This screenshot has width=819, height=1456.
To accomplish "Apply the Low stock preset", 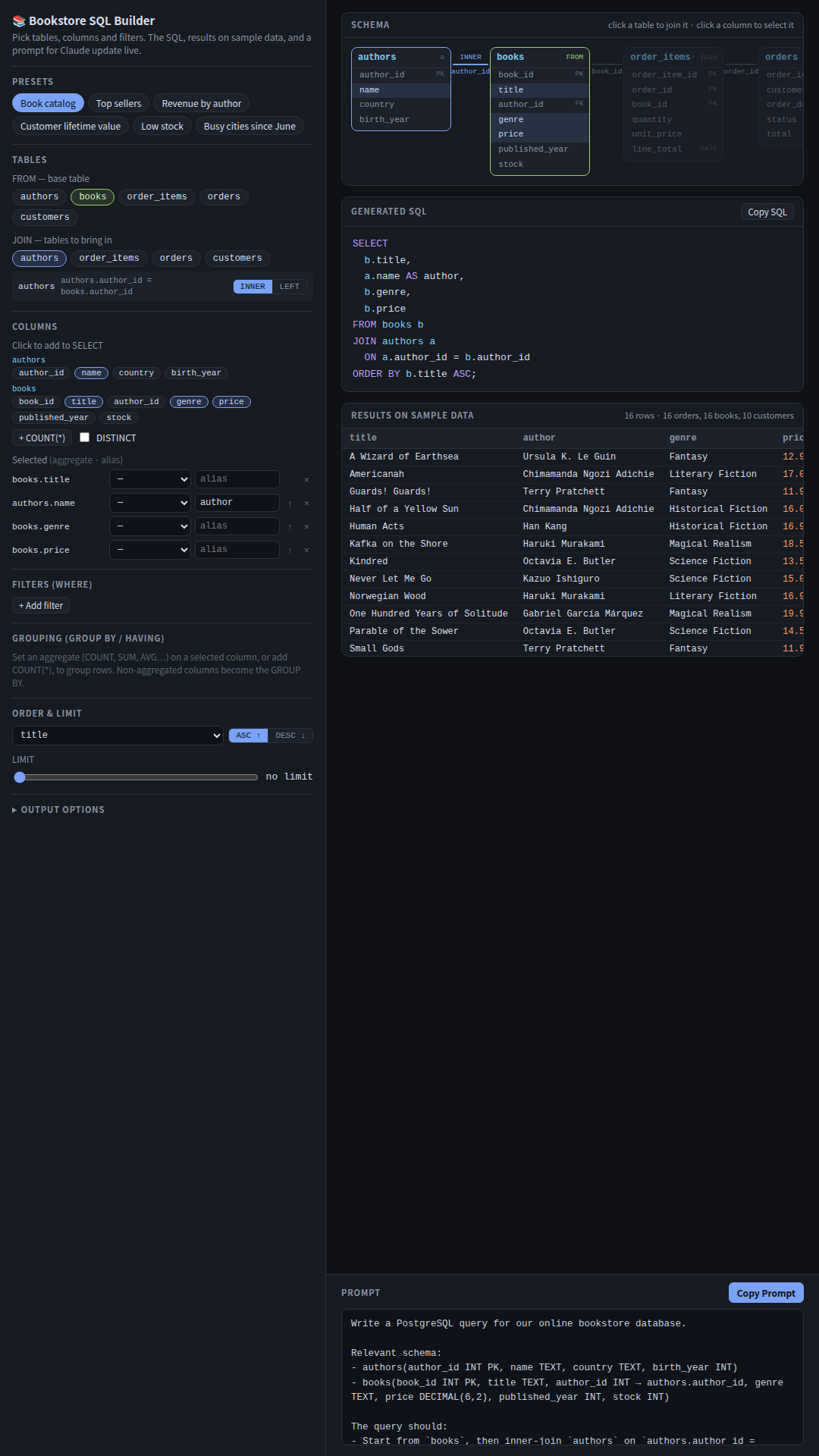I will [x=162, y=127].
